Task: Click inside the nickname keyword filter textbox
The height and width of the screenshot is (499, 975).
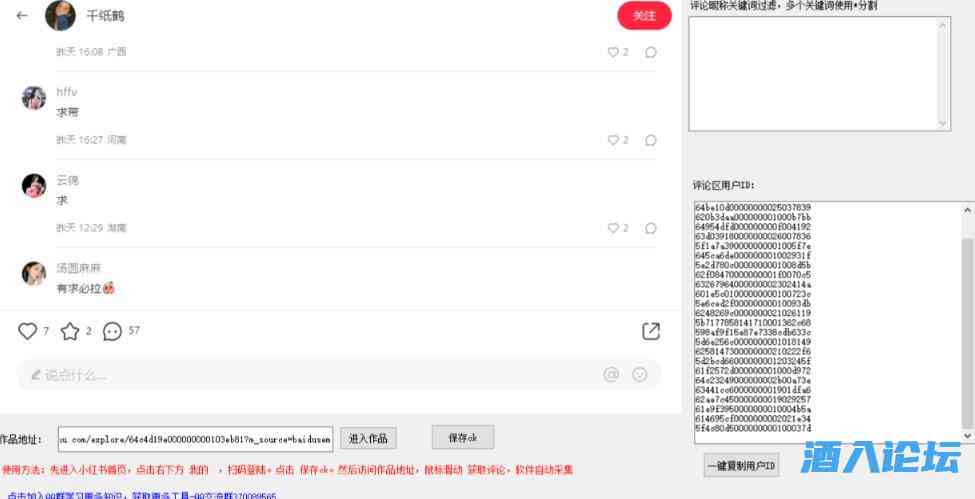Action: pos(813,73)
